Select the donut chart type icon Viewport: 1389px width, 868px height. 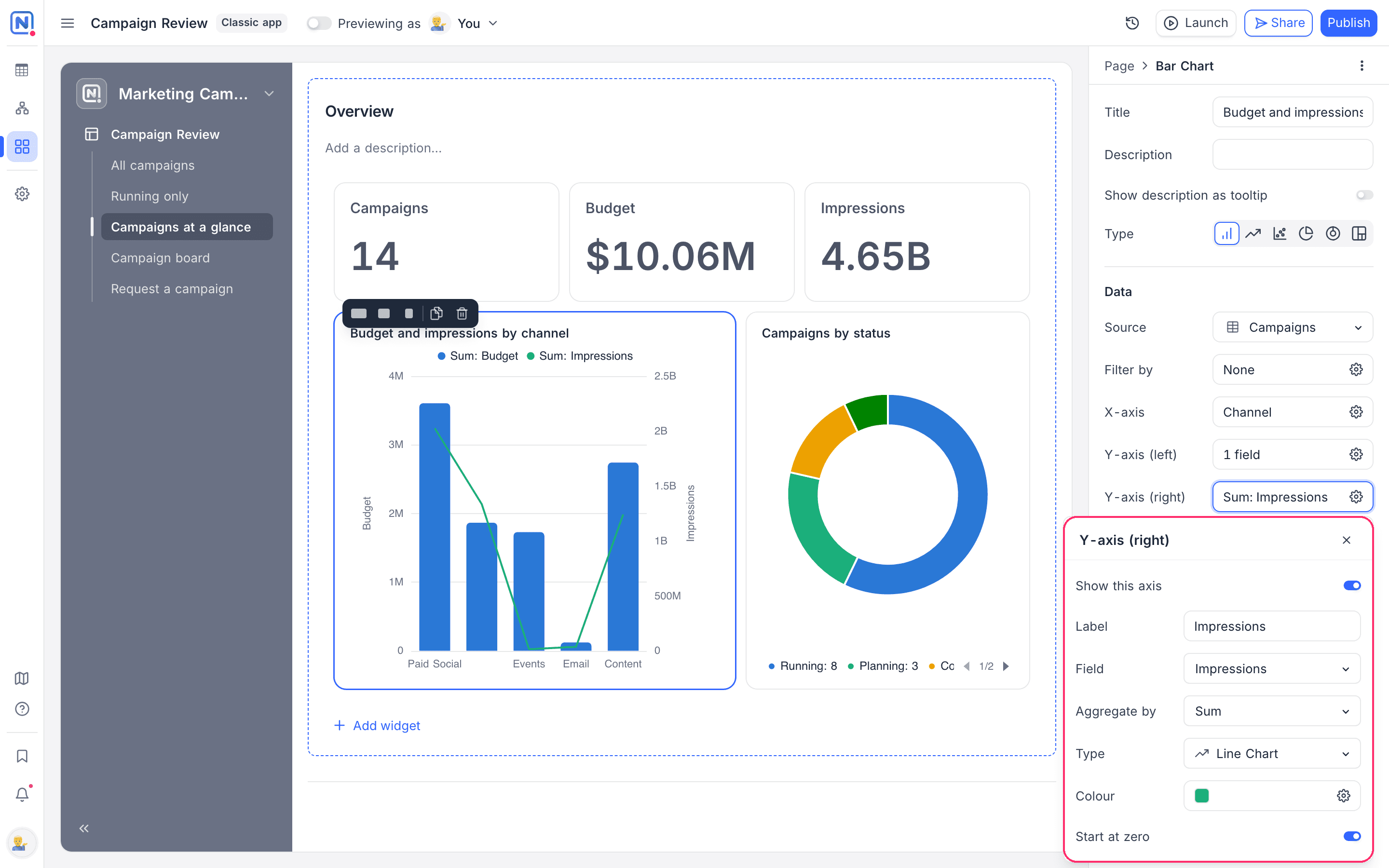[x=1333, y=234]
